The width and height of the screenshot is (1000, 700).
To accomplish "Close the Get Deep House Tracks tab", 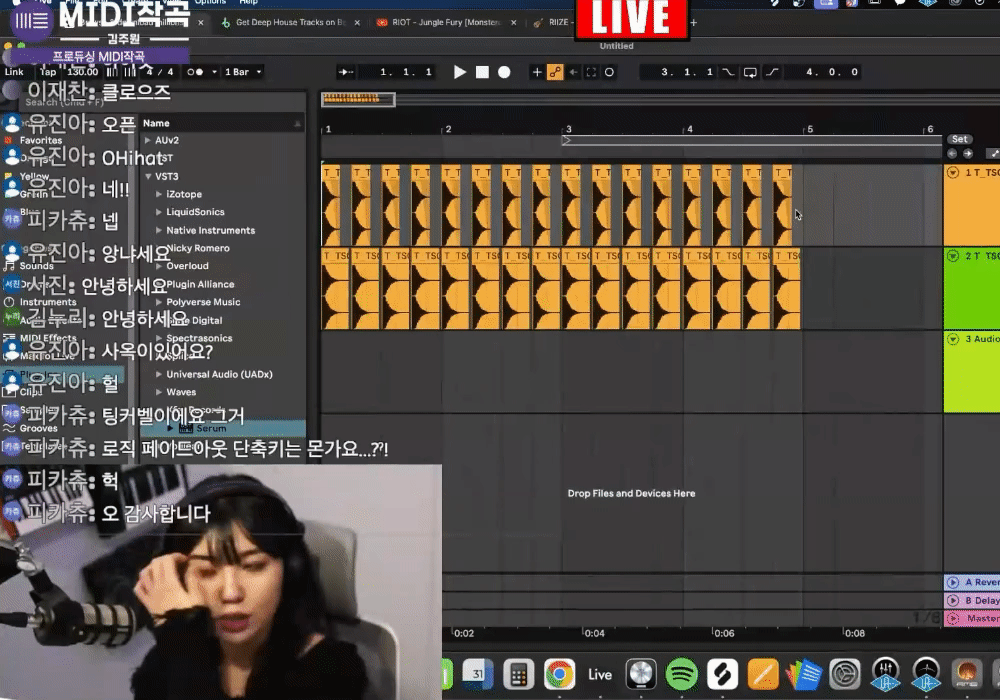I will point(357,22).
